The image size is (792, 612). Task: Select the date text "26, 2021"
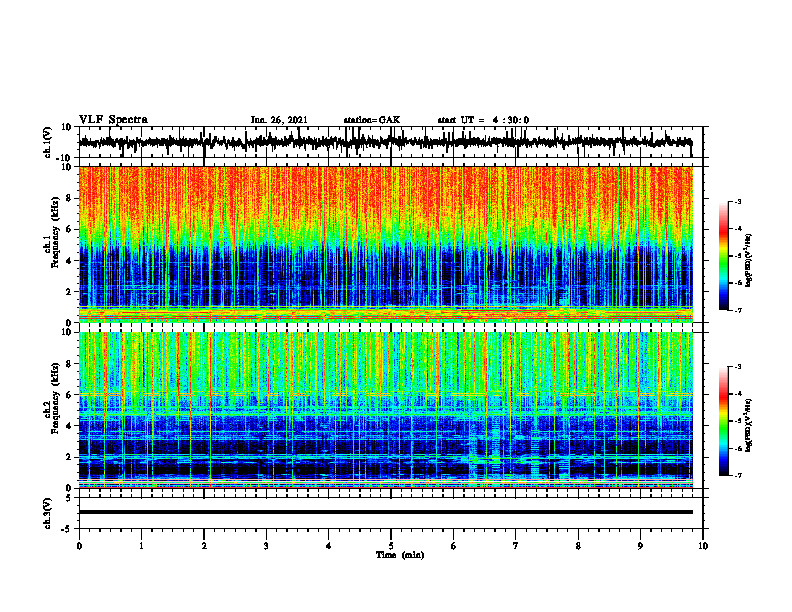pos(288,120)
